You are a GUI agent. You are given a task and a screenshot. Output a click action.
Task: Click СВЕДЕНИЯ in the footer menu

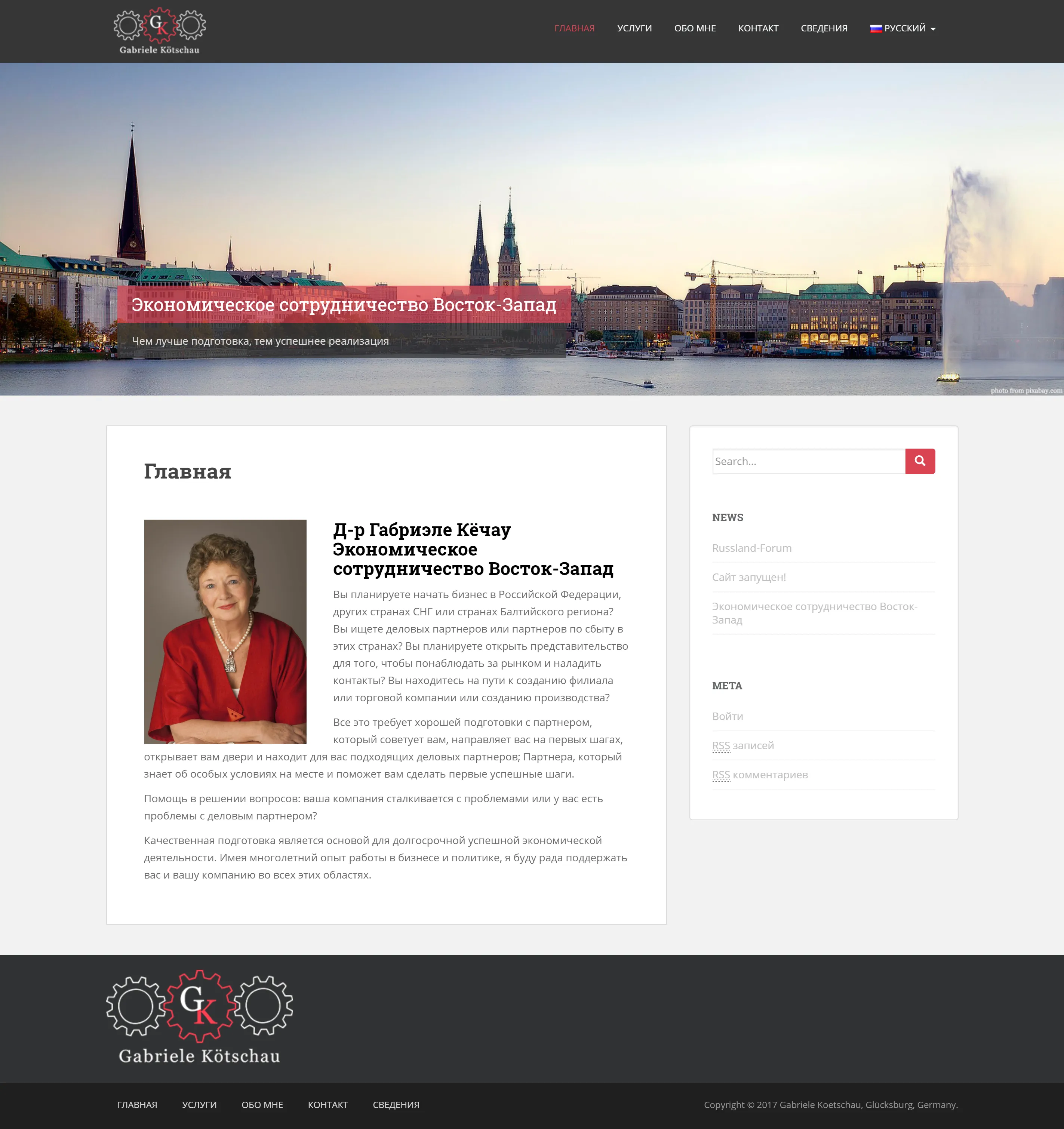(x=396, y=1105)
